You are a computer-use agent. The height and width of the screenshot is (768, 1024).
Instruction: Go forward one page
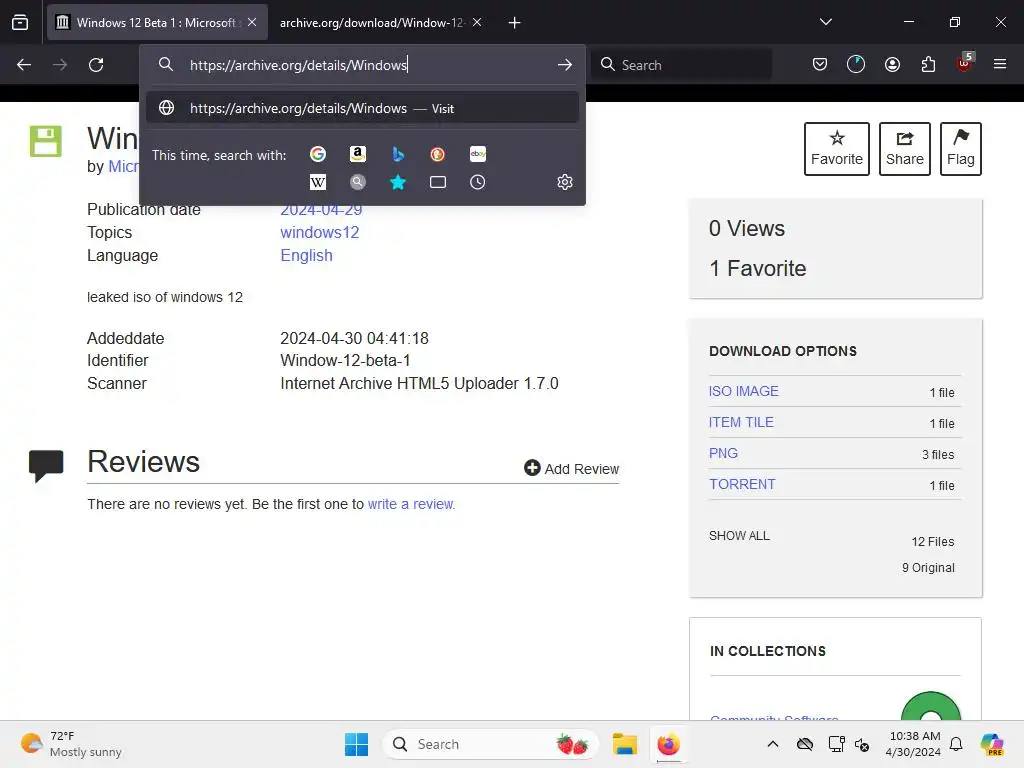[60, 65]
